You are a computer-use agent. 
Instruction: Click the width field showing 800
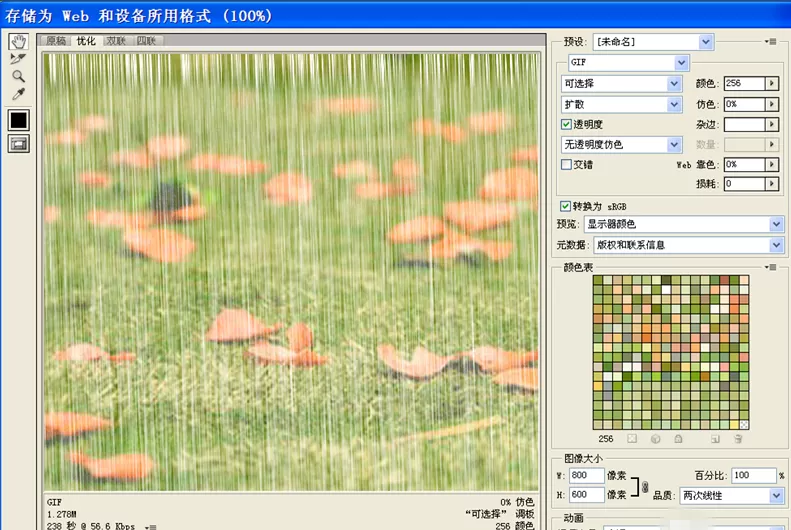[587, 475]
